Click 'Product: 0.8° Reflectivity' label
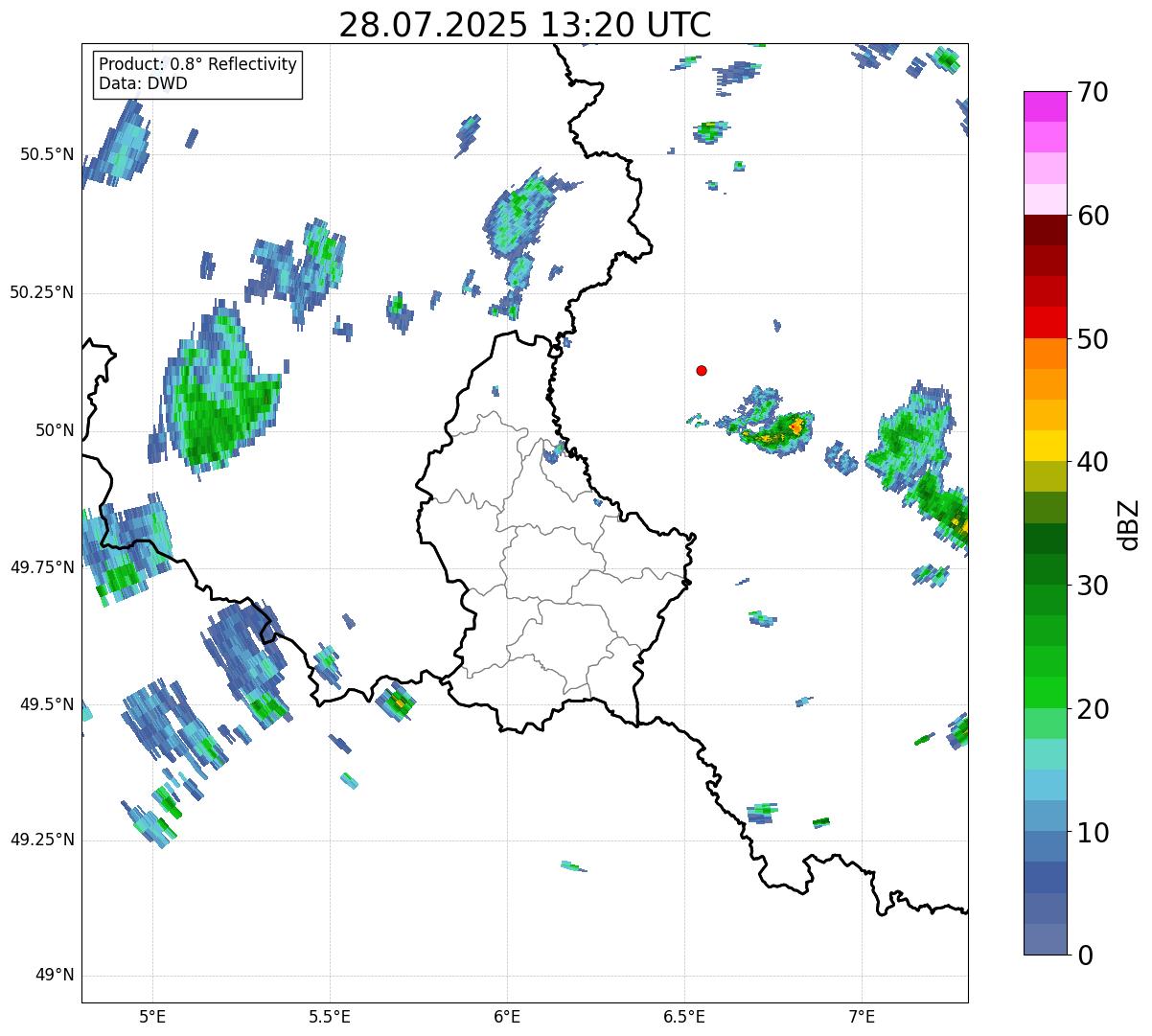Screen dimensions: 1152x1036 point(198,64)
